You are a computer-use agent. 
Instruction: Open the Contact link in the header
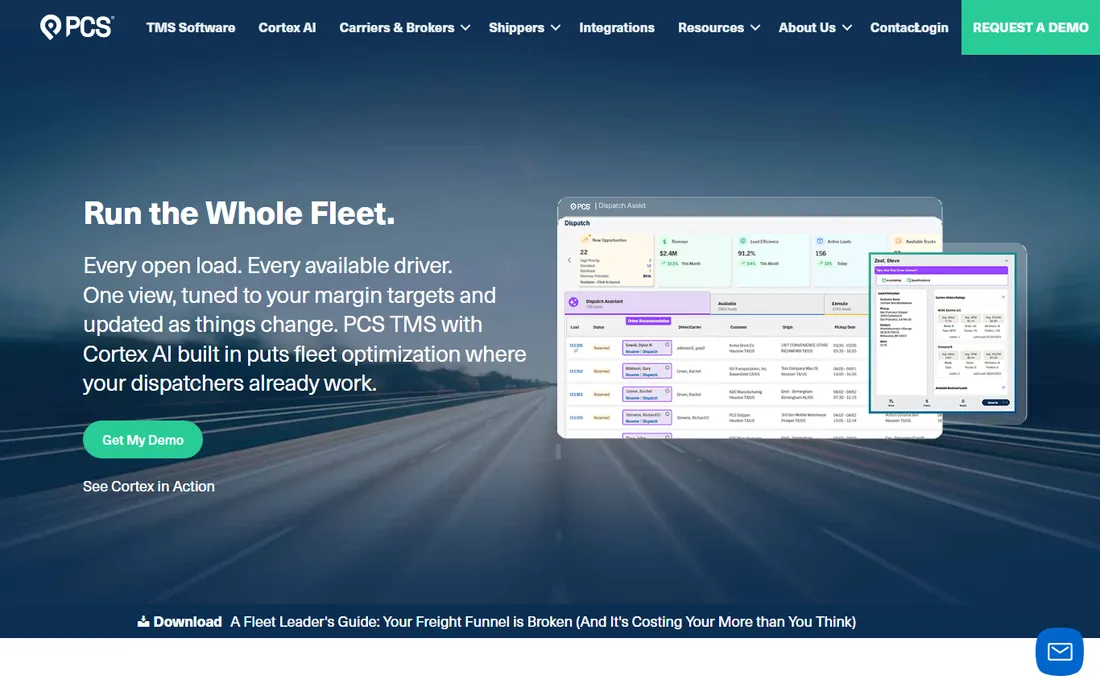point(892,28)
